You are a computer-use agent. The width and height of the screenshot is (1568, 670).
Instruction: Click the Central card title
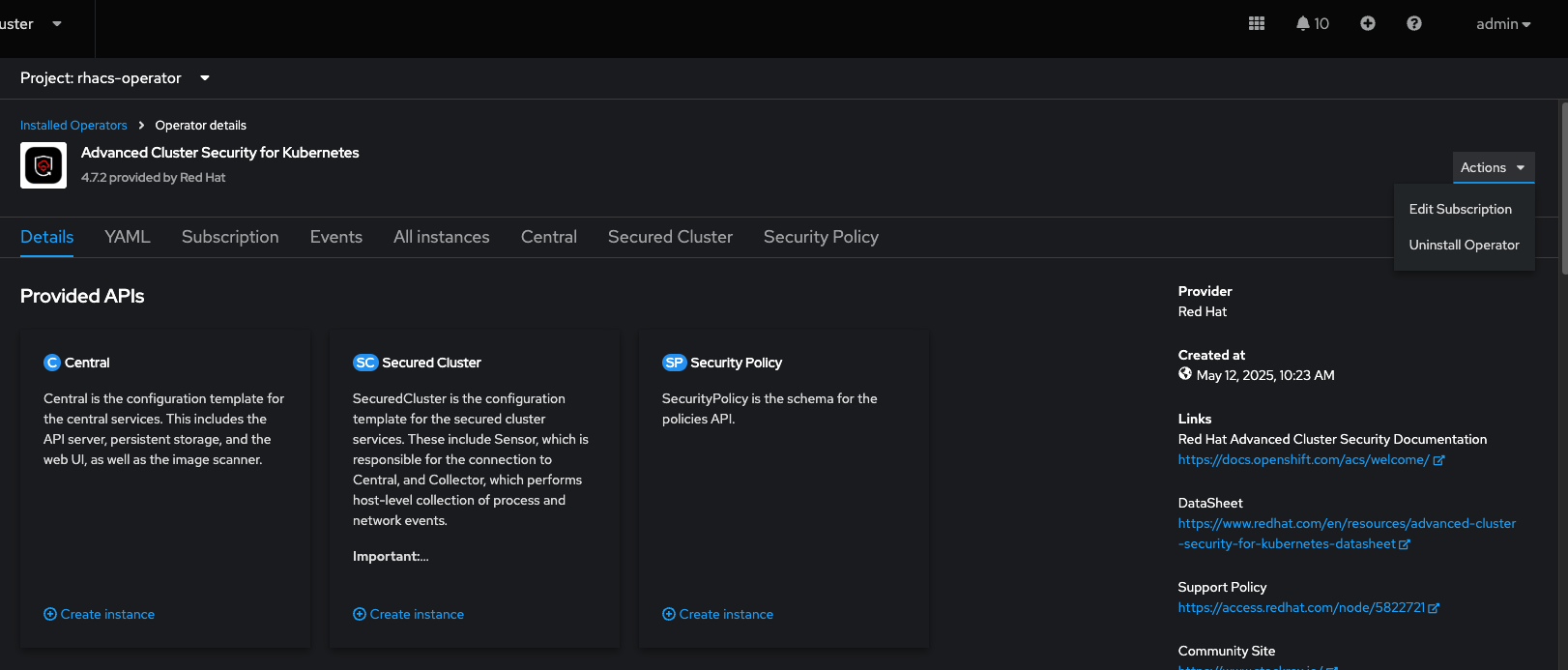click(87, 363)
